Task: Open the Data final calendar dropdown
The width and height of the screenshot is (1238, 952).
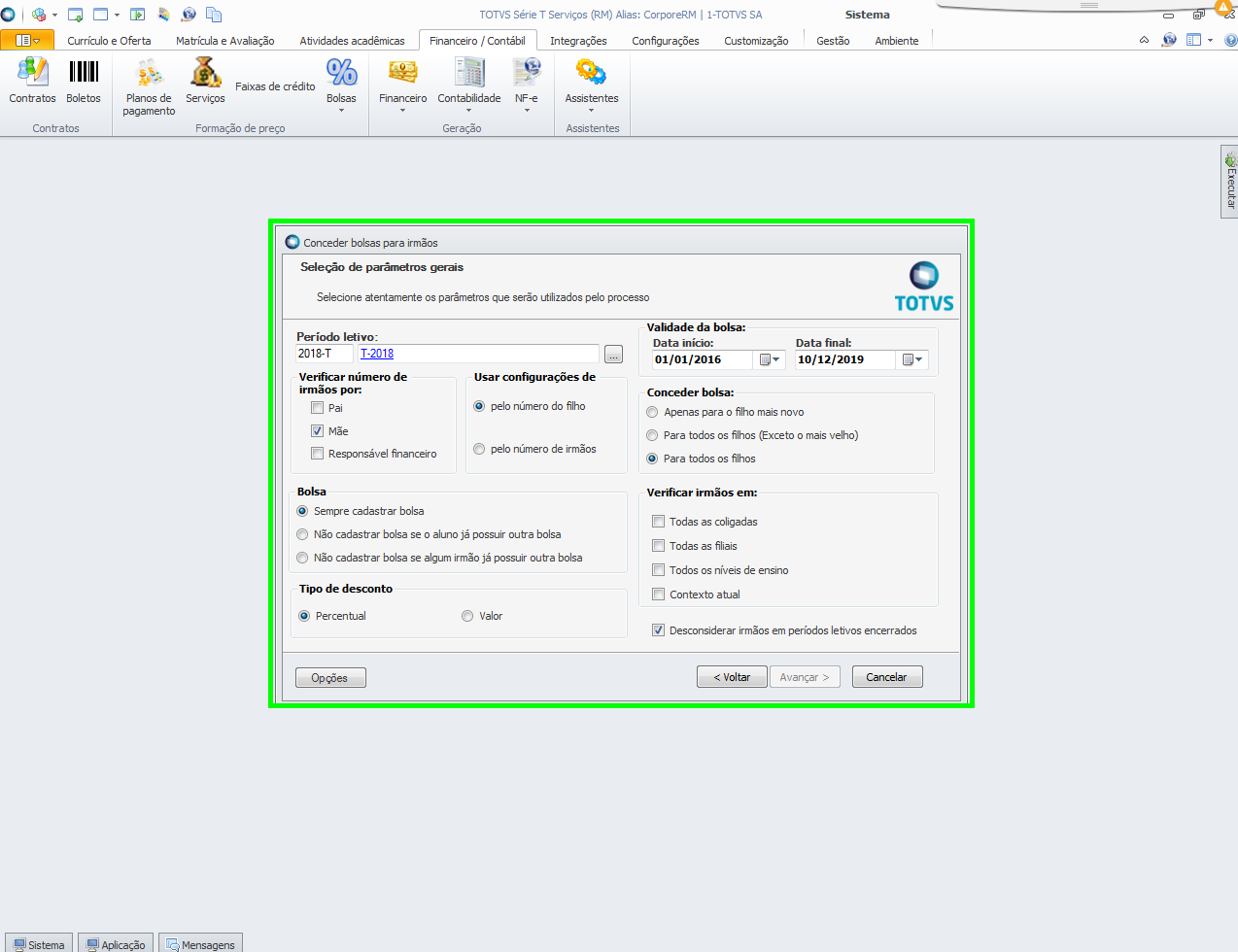Action: pyautogui.click(x=912, y=360)
